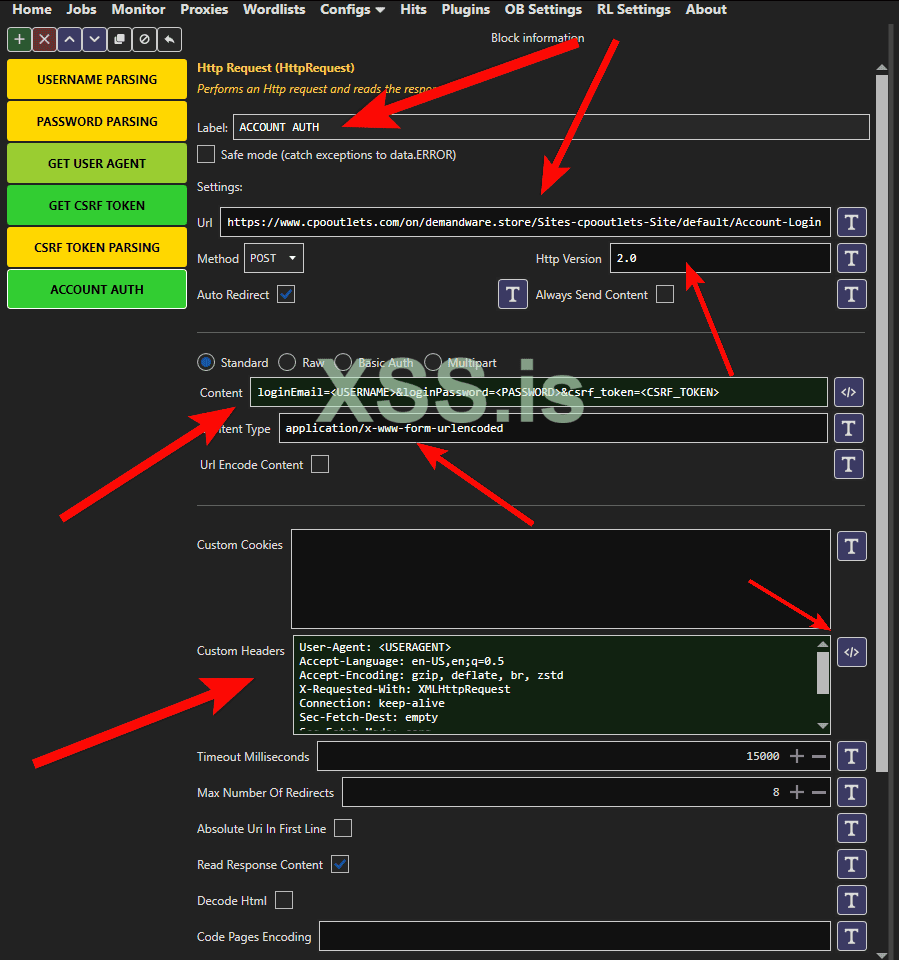Toggle the T mode icon for Max Number Of Redirects
Image resolution: width=899 pixels, height=960 pixels.
pyautogui.click(x=852, y=793)
